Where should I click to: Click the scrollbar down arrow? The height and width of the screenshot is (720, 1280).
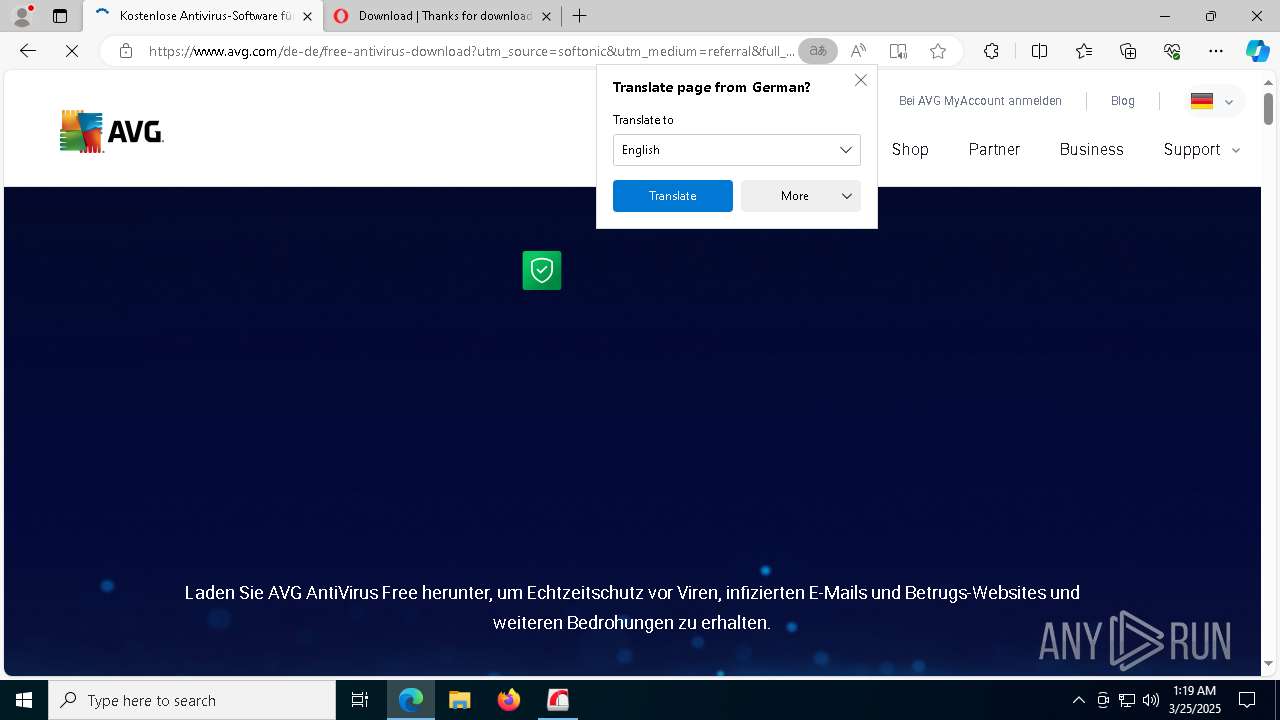[1268, 663]
